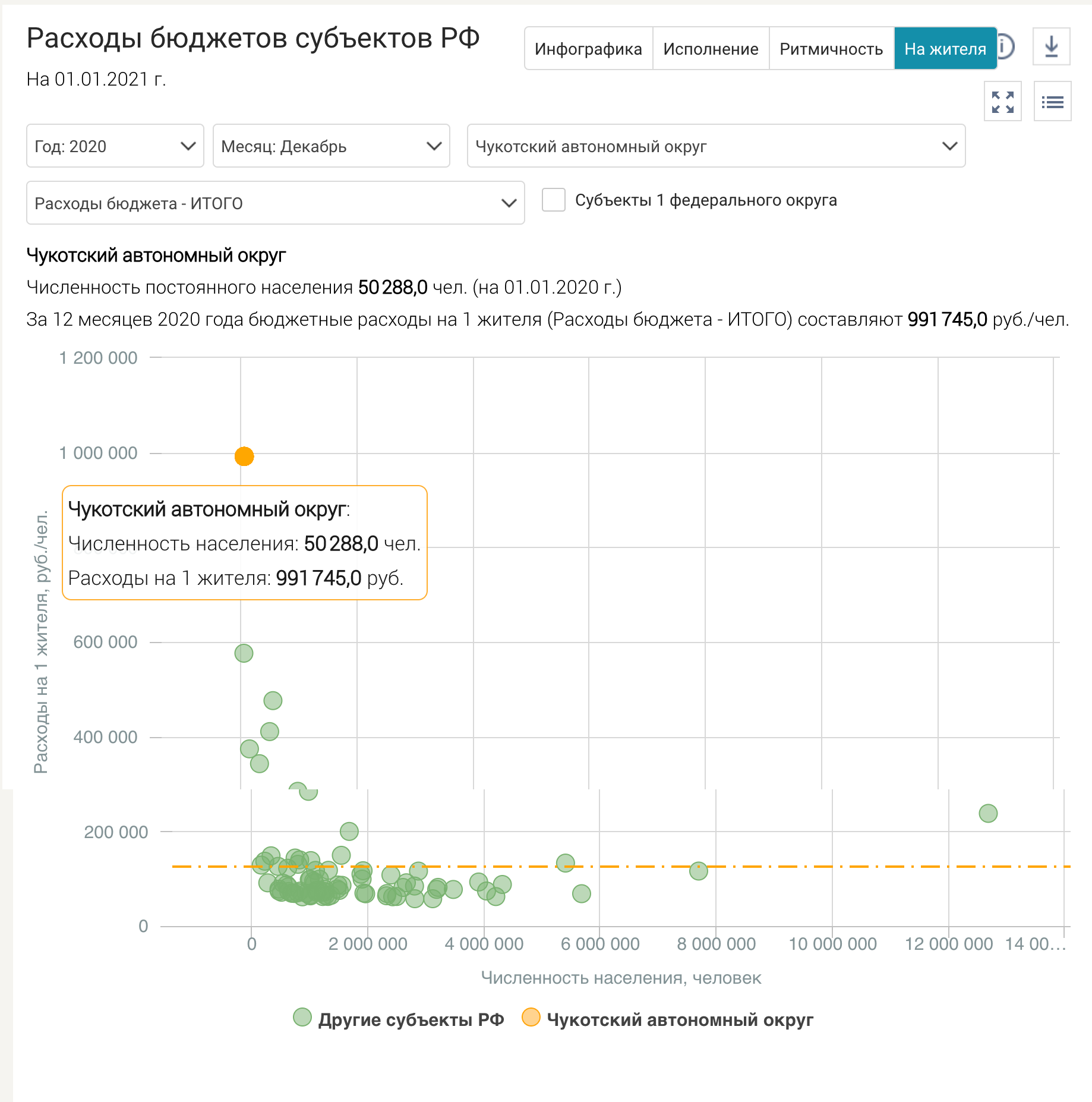Image resolution: width=1092 pixels, height=1102 pixels.
Task: Click the green point near 12 000 000 population
Action: coord(988,813)
